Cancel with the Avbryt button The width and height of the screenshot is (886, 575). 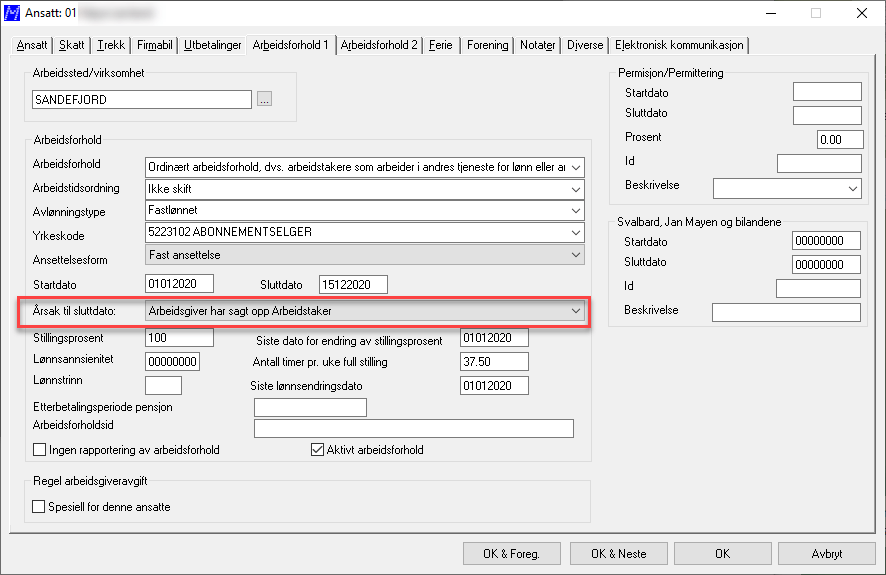827,554
